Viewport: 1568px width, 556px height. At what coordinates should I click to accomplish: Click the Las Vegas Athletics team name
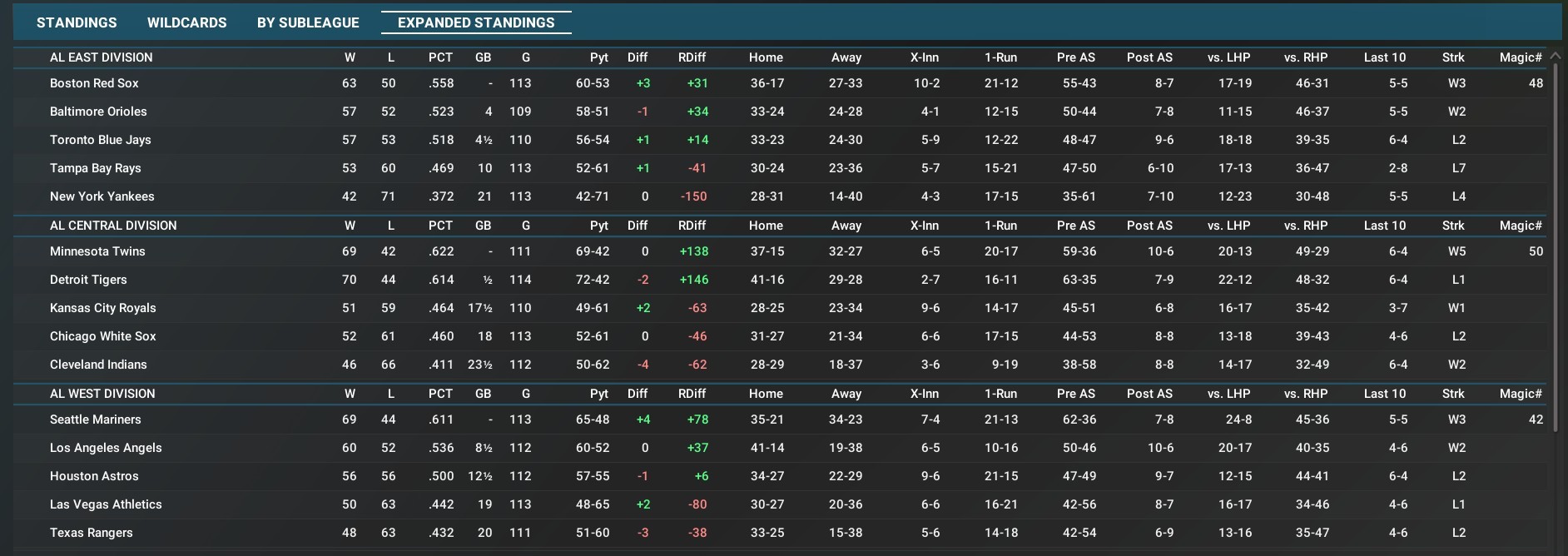pyautogui.click(x=106, y=504)
